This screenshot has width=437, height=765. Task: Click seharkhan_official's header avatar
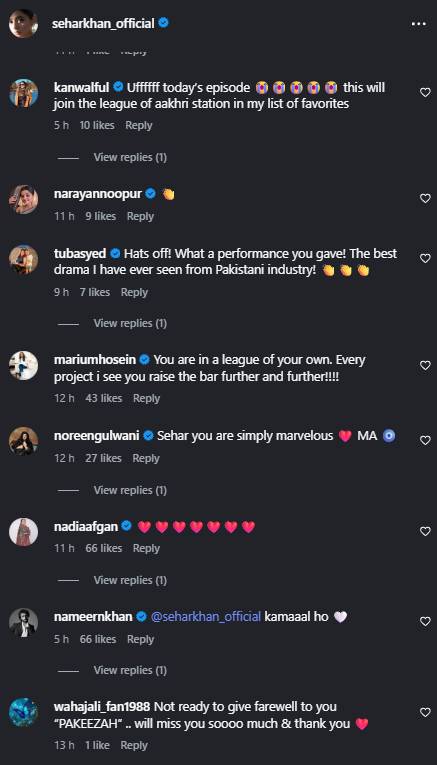(x=23, y=23)
